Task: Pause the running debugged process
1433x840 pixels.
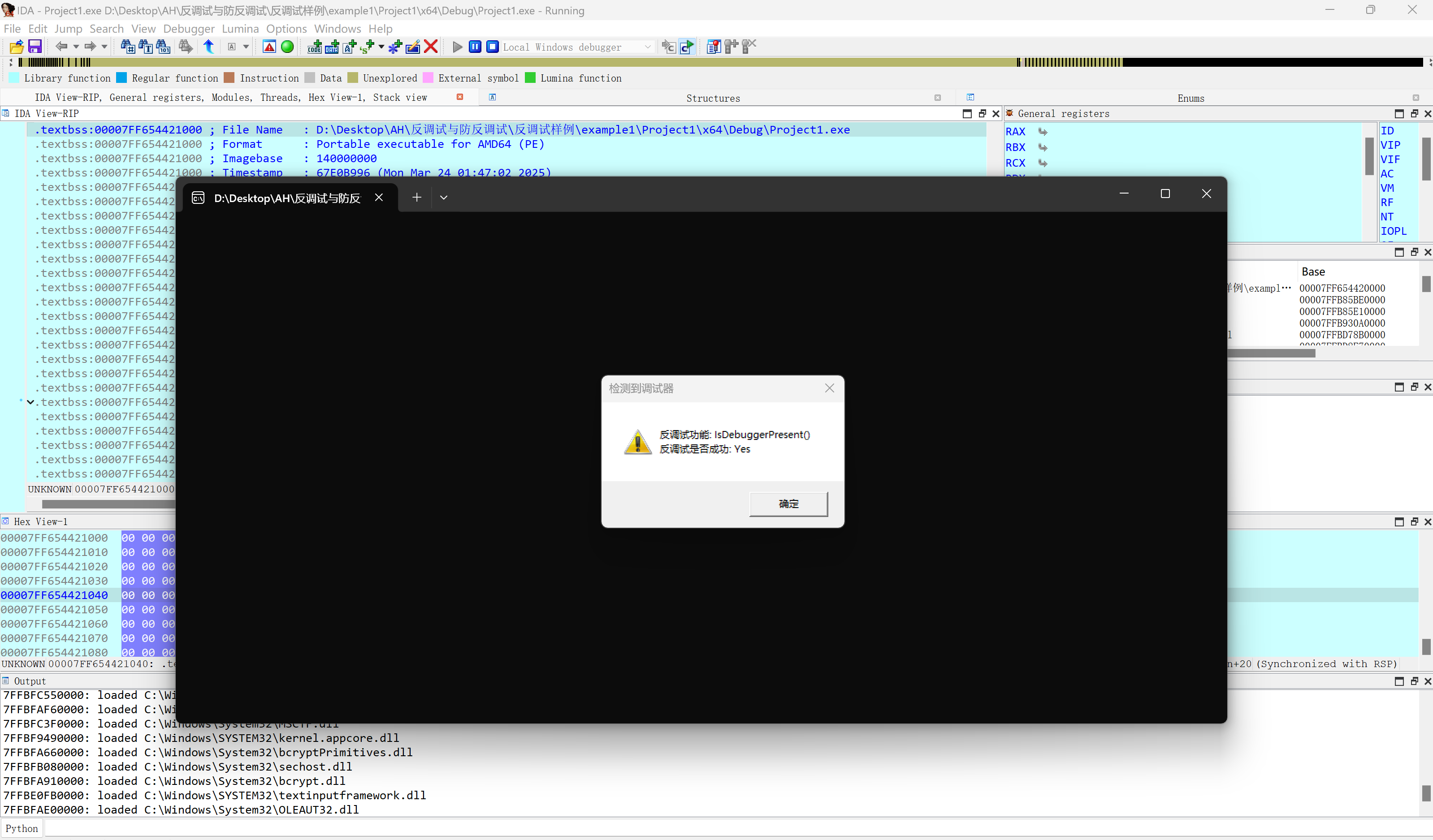Action: click(x=475, y=47)
